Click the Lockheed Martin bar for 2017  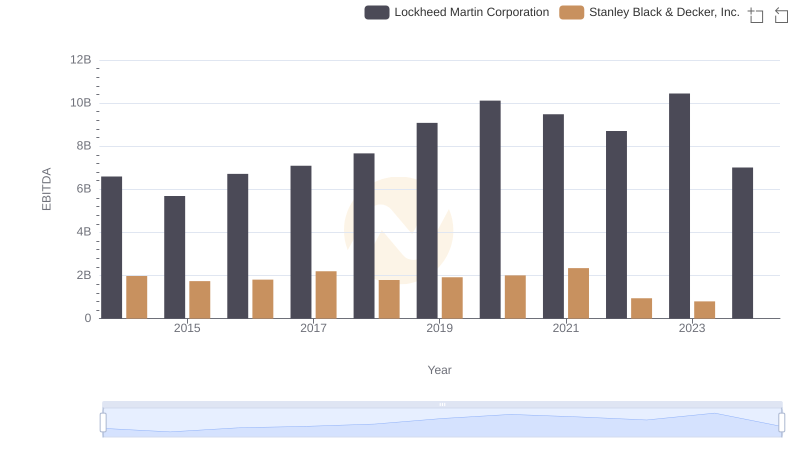click(x=301, y=242)
